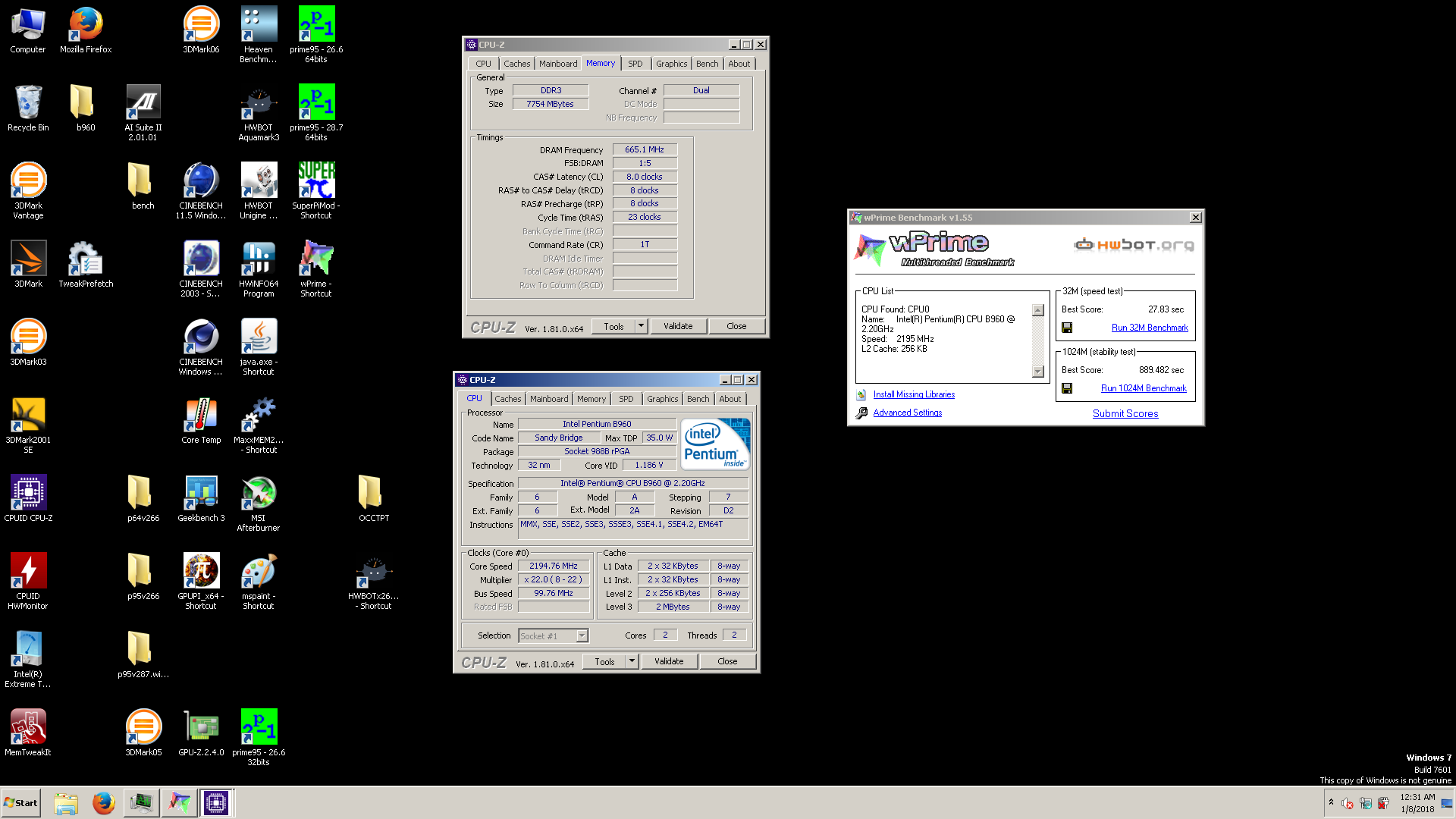The image size is (1456, 819).
Task: Click Tools button in upper CPU-Z window
Action: coord(613,326)
